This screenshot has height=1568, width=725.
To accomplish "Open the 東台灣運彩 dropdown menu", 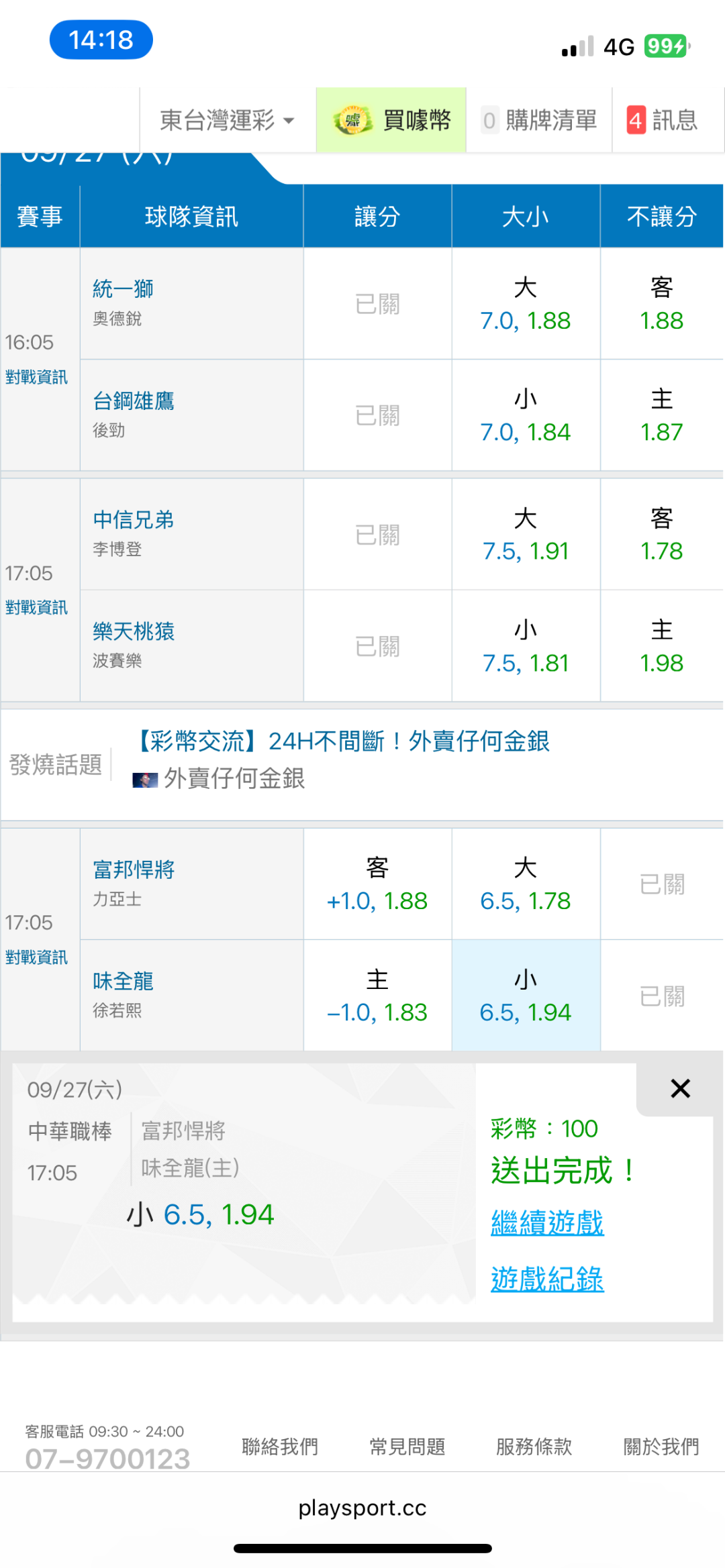I will tap(227, 121).
